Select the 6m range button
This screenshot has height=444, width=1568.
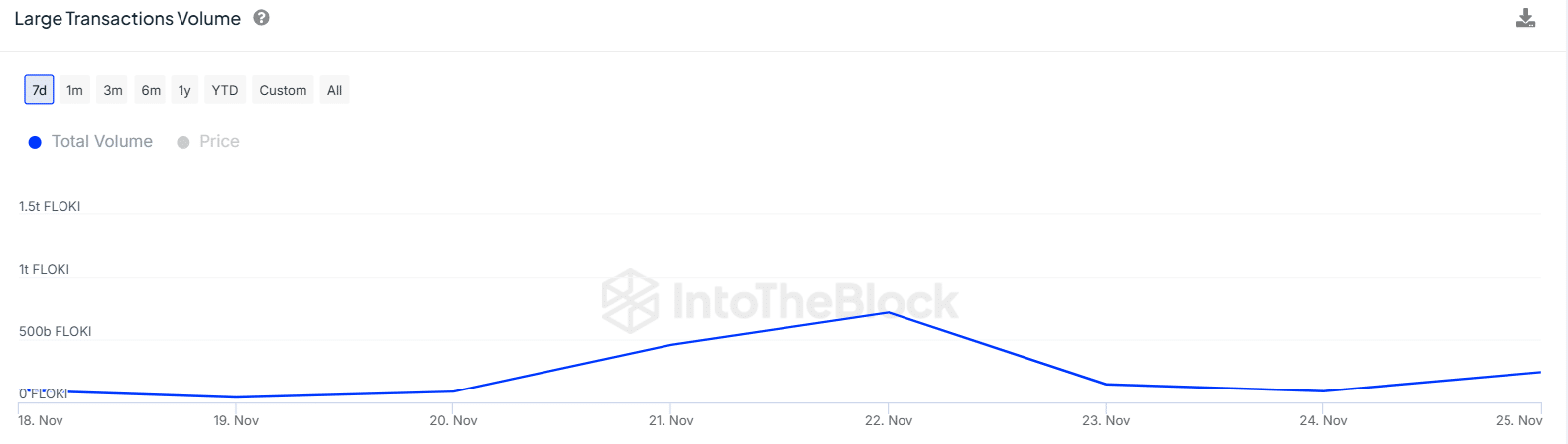click(x=151, y=90)
